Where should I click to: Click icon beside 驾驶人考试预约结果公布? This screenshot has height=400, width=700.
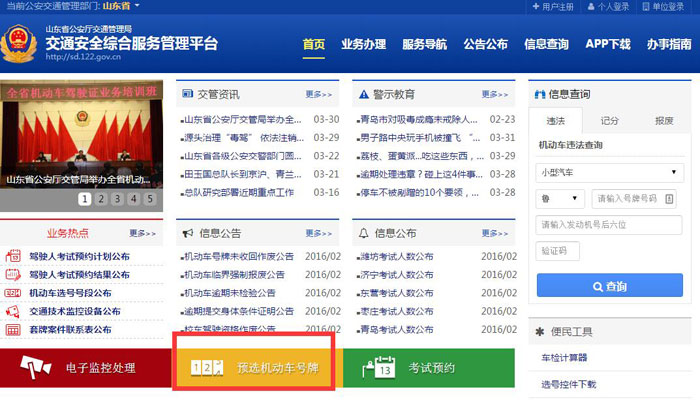(13, 274)
